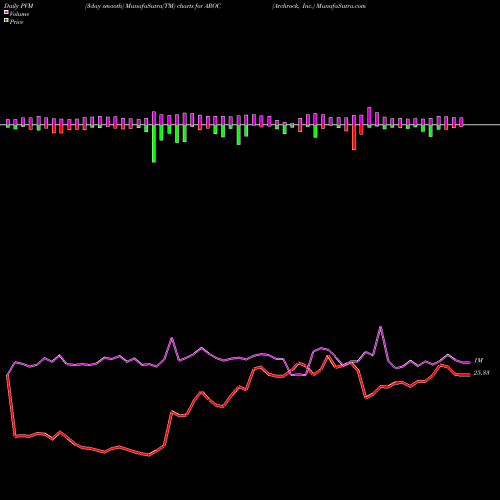This screenshot has height=500, width=500.
Task: Click the Price legend color swatch
Action: [x=6, y=20]
